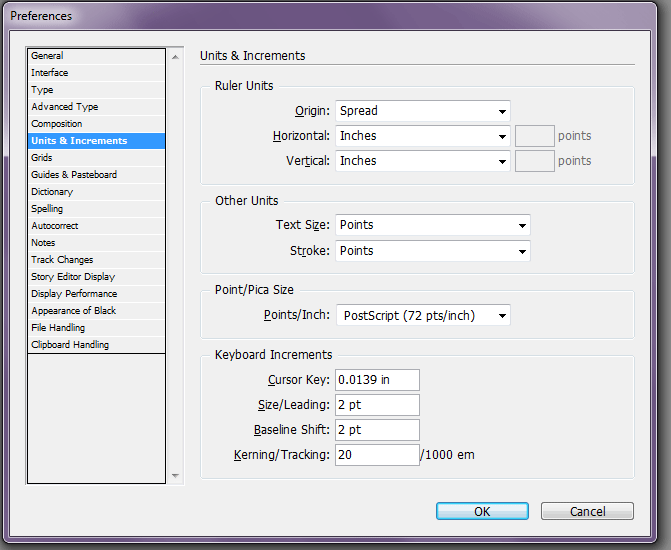Open the Advanced Type category
Viewport: 671px width, 550px height.
click(x=96, y=107)
